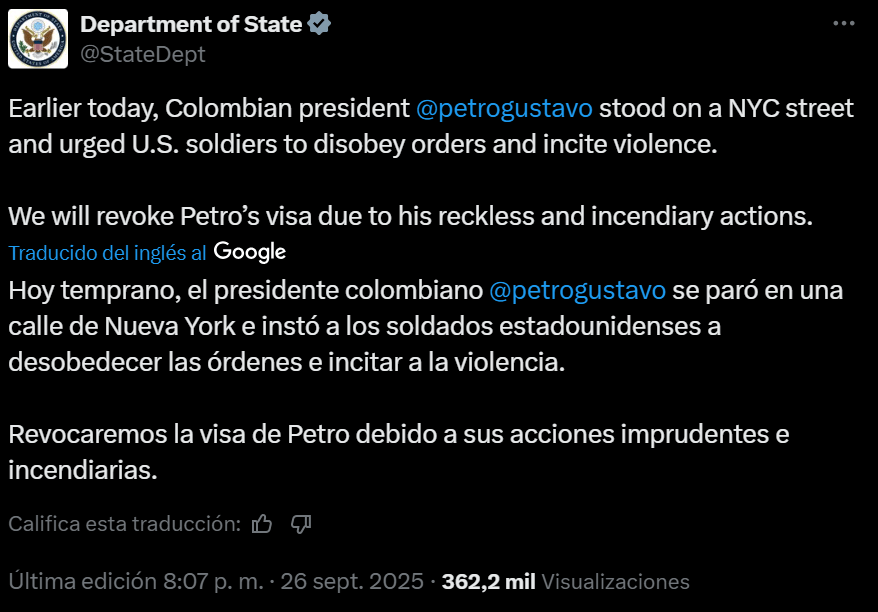Open the three-dot more options menu

point(844,23)
